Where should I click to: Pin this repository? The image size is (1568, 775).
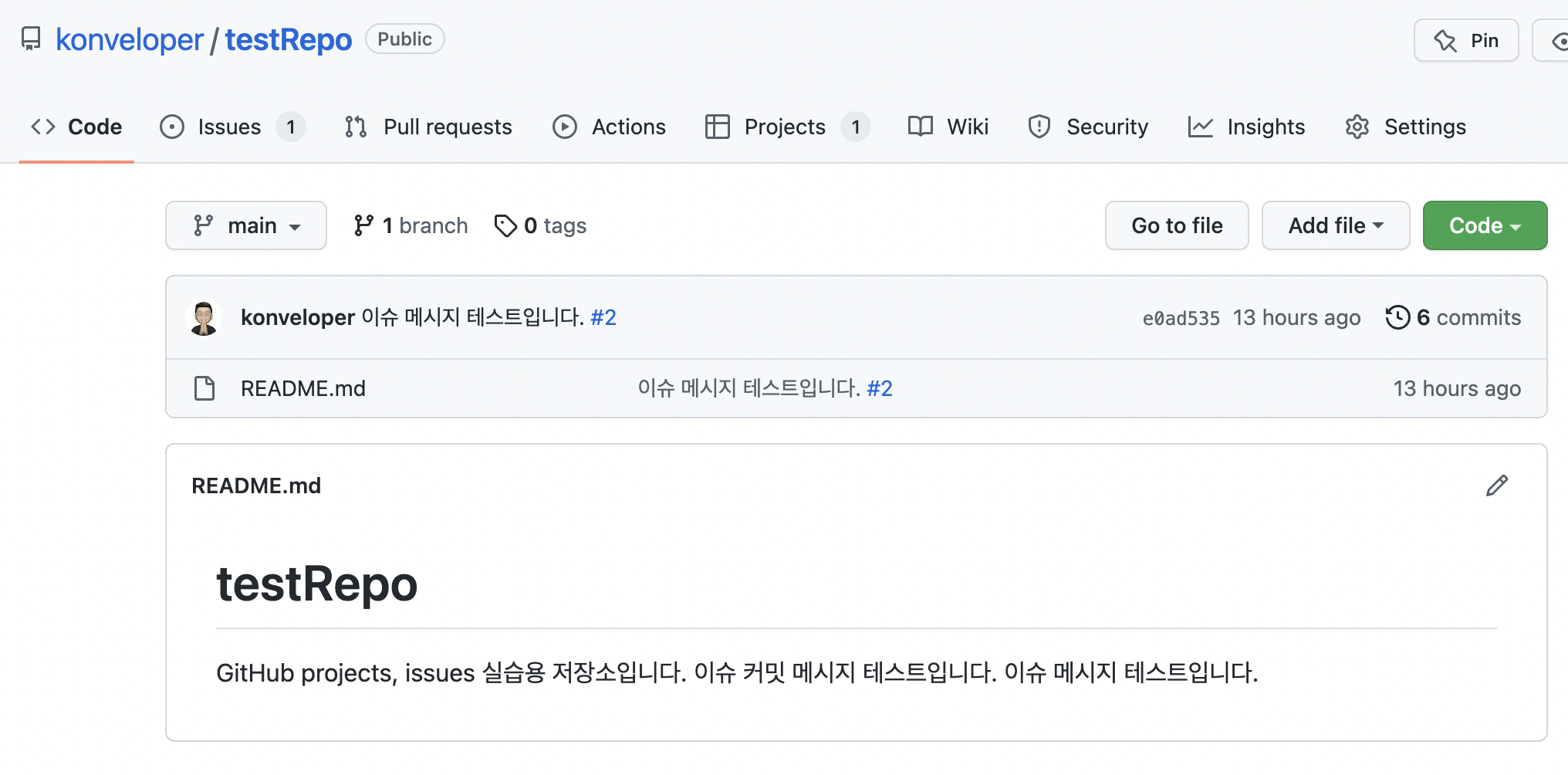tap(1465, 40)
